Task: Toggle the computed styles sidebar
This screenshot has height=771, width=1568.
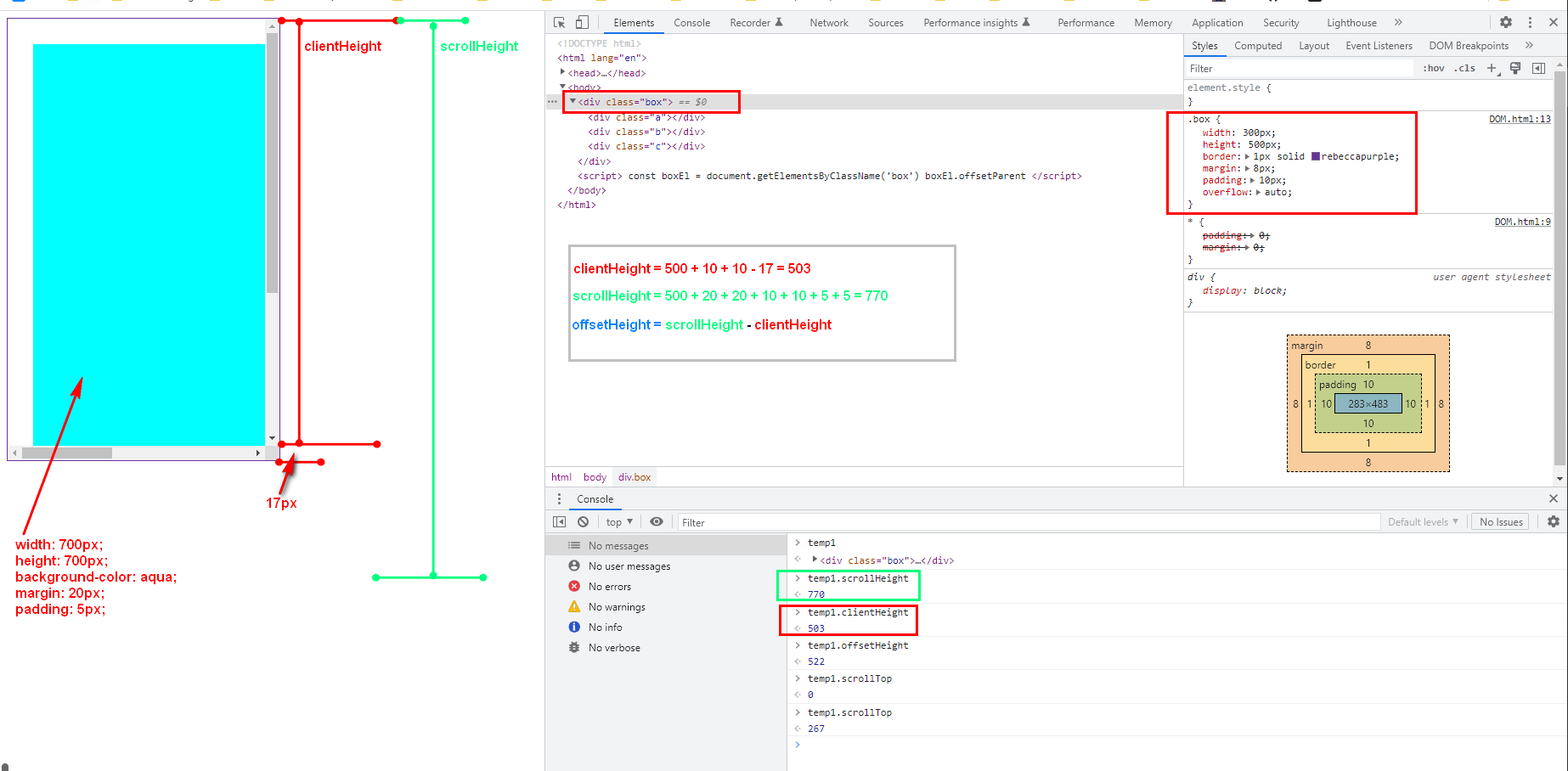Action: tap(1538, 68)
